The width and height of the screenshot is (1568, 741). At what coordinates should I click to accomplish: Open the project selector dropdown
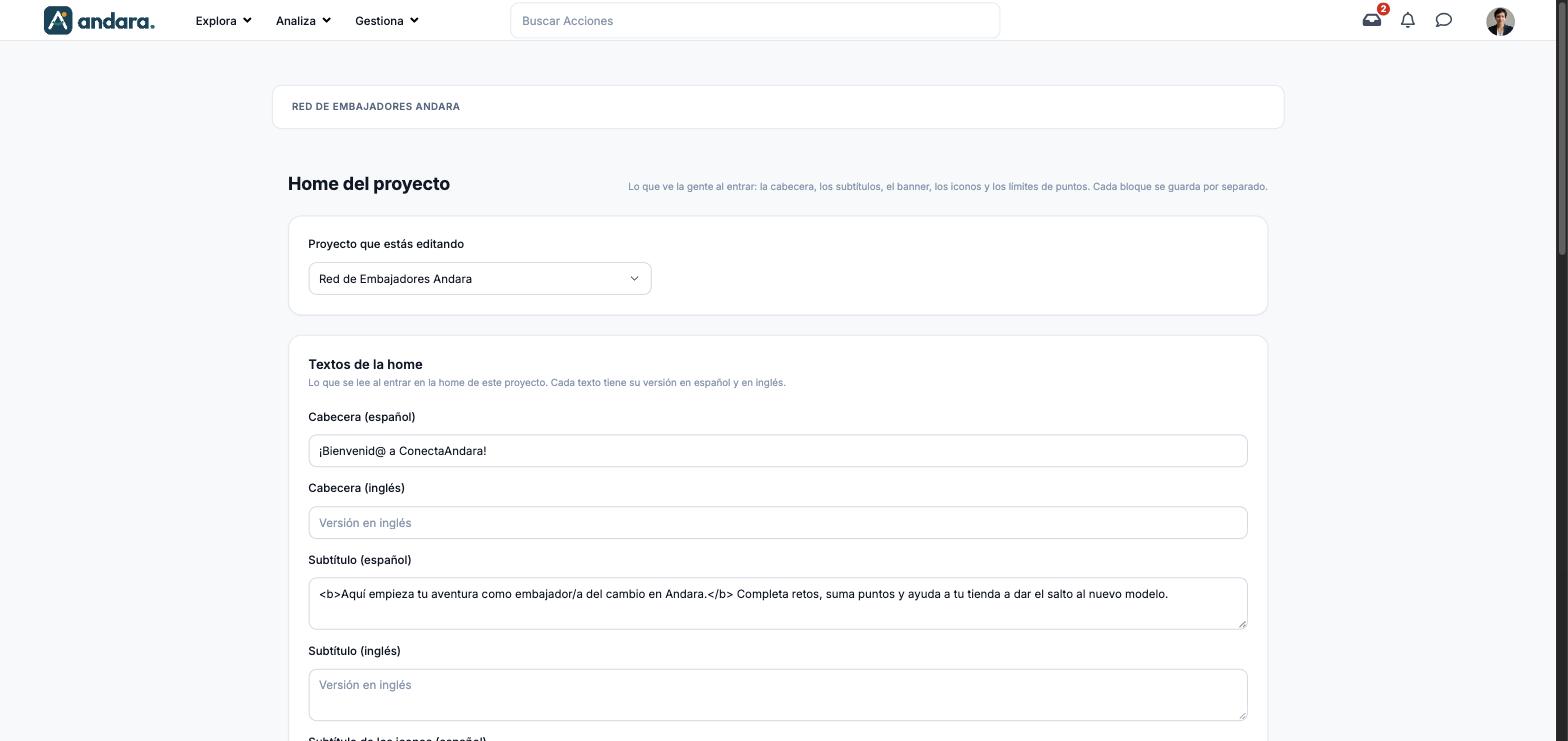(480, 279)
